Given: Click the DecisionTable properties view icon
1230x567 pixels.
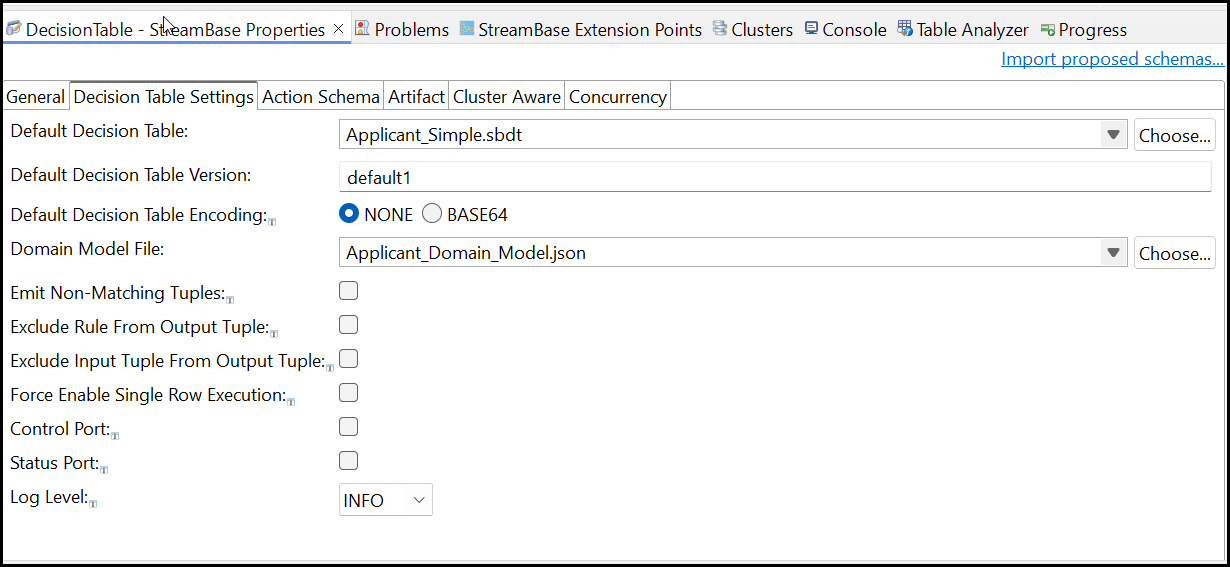Looking at the screenshot, I should point(14,29).
